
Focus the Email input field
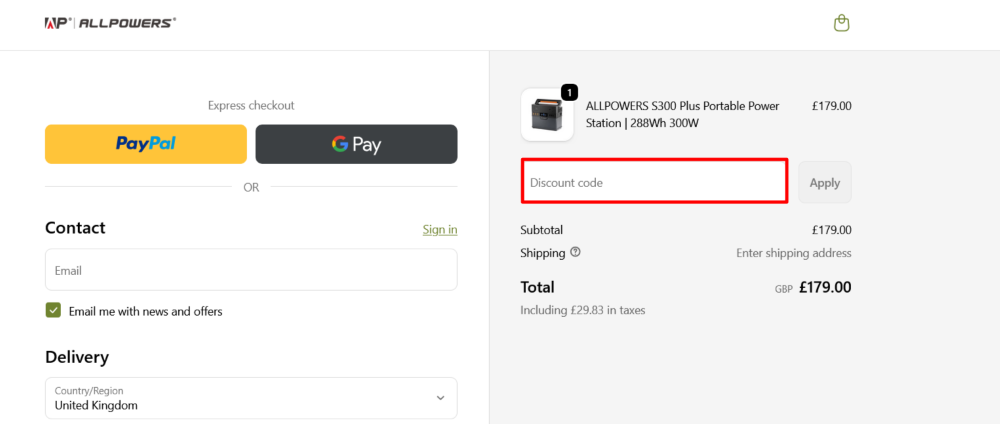251,270
